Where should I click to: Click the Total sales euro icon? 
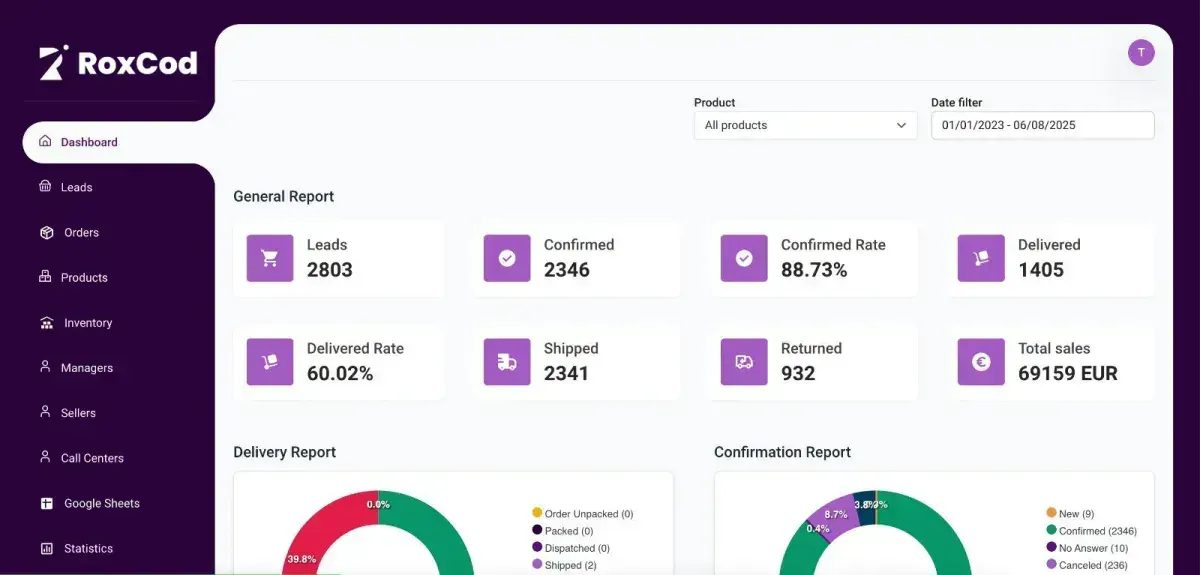(x=981, y=362)
